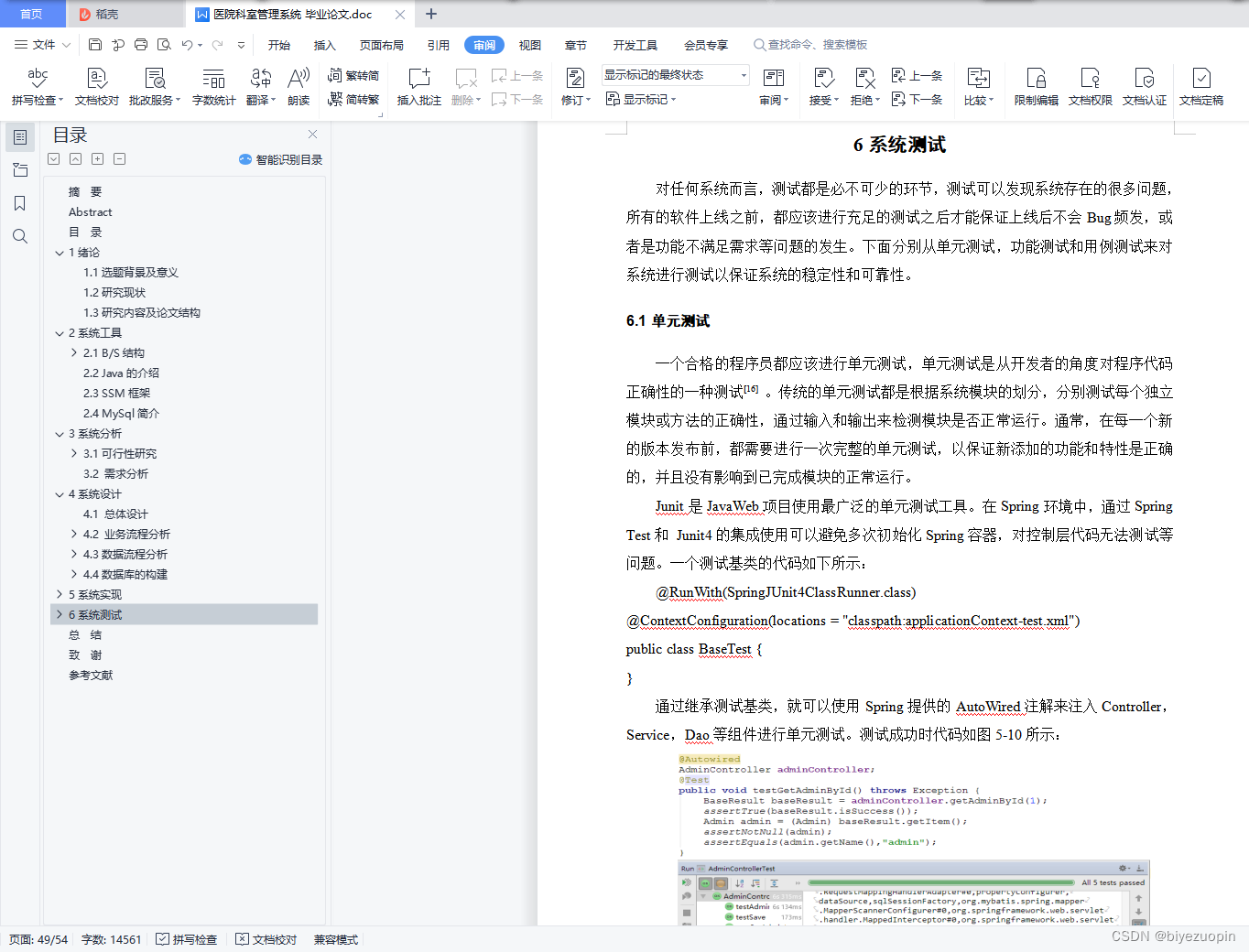Screen dimensions: 1249x952
Task: Start read aloud (朗读)
Action: pos(299,87)
